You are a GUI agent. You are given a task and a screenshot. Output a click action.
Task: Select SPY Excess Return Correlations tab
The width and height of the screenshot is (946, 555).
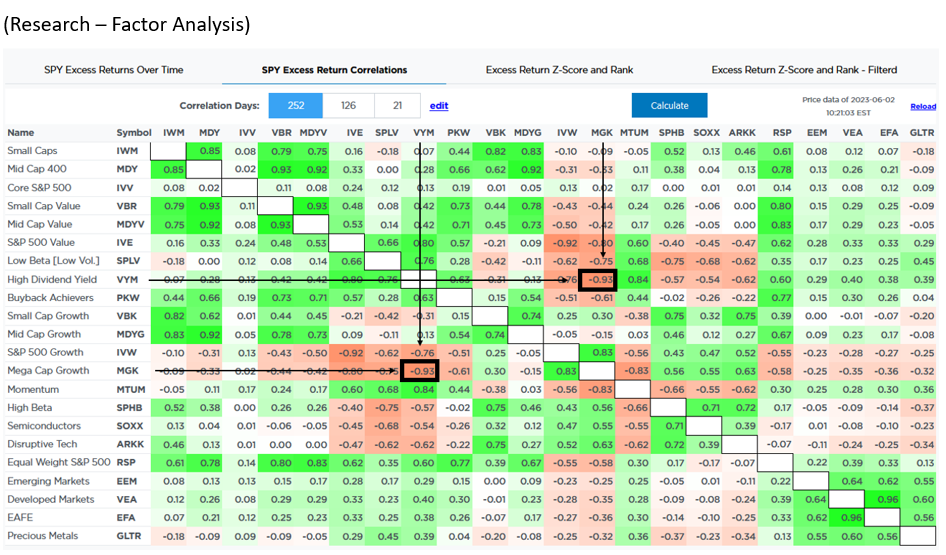pyautogui.click(x=334, y=70)
